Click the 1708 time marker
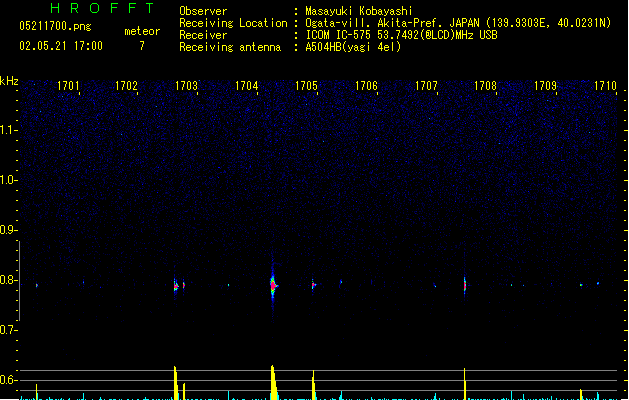The width and height of the screenshot is (629, 400). [485, 86]
